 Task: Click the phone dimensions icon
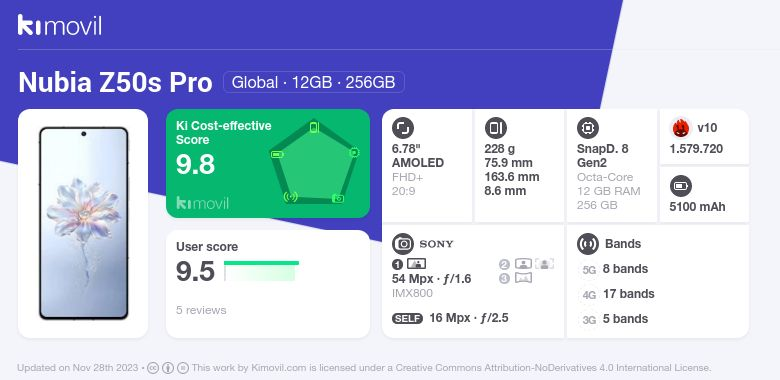[495, 128]
